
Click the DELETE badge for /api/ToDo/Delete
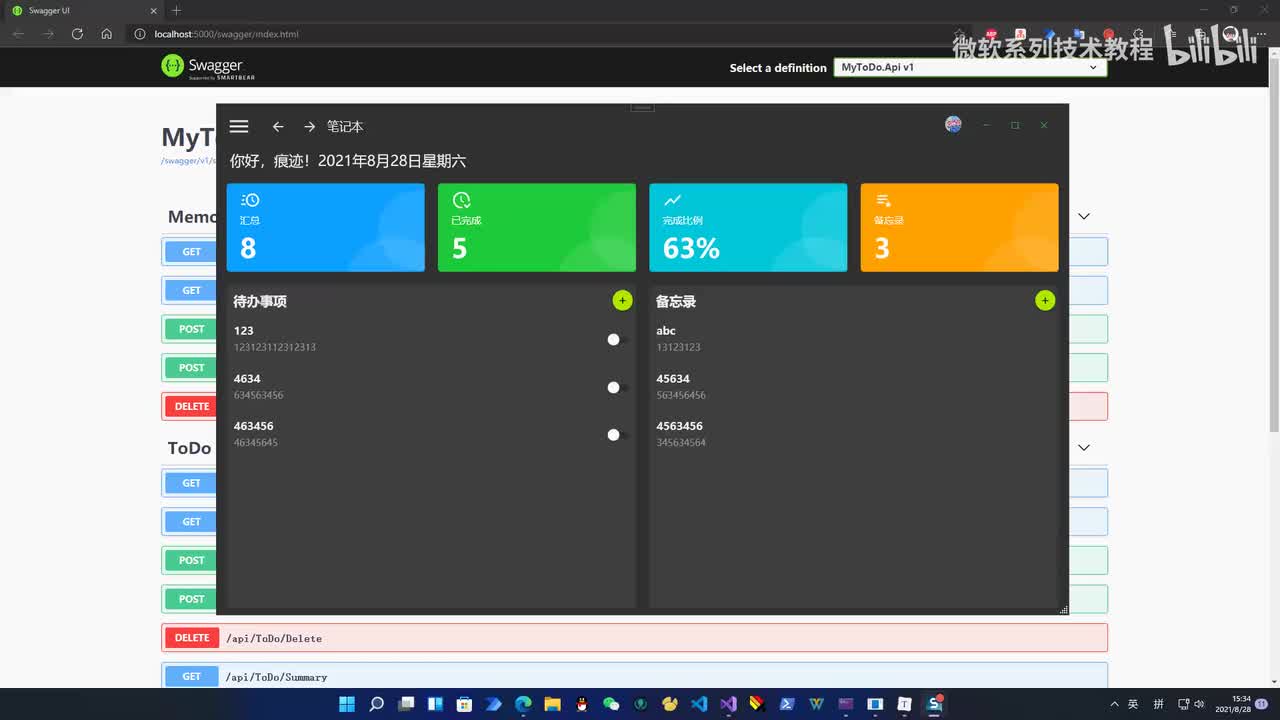192,638
